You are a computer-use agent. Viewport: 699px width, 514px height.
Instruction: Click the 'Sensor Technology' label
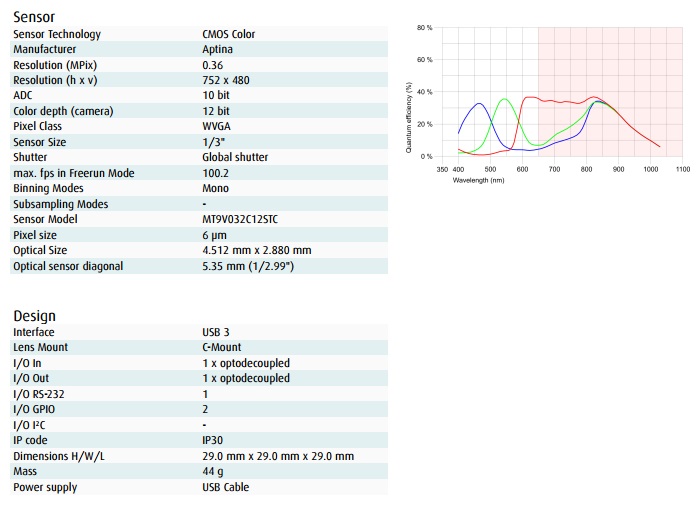(57, 34)
